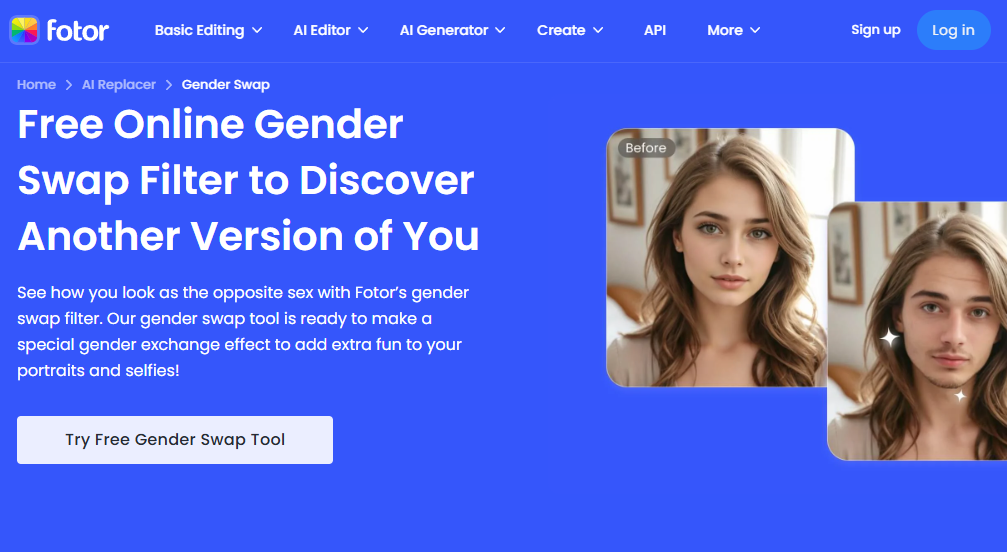The image size is (1007, 552).
Task: Click the small sparkle icon near the portrait's chin
Action: coord(959,396)
